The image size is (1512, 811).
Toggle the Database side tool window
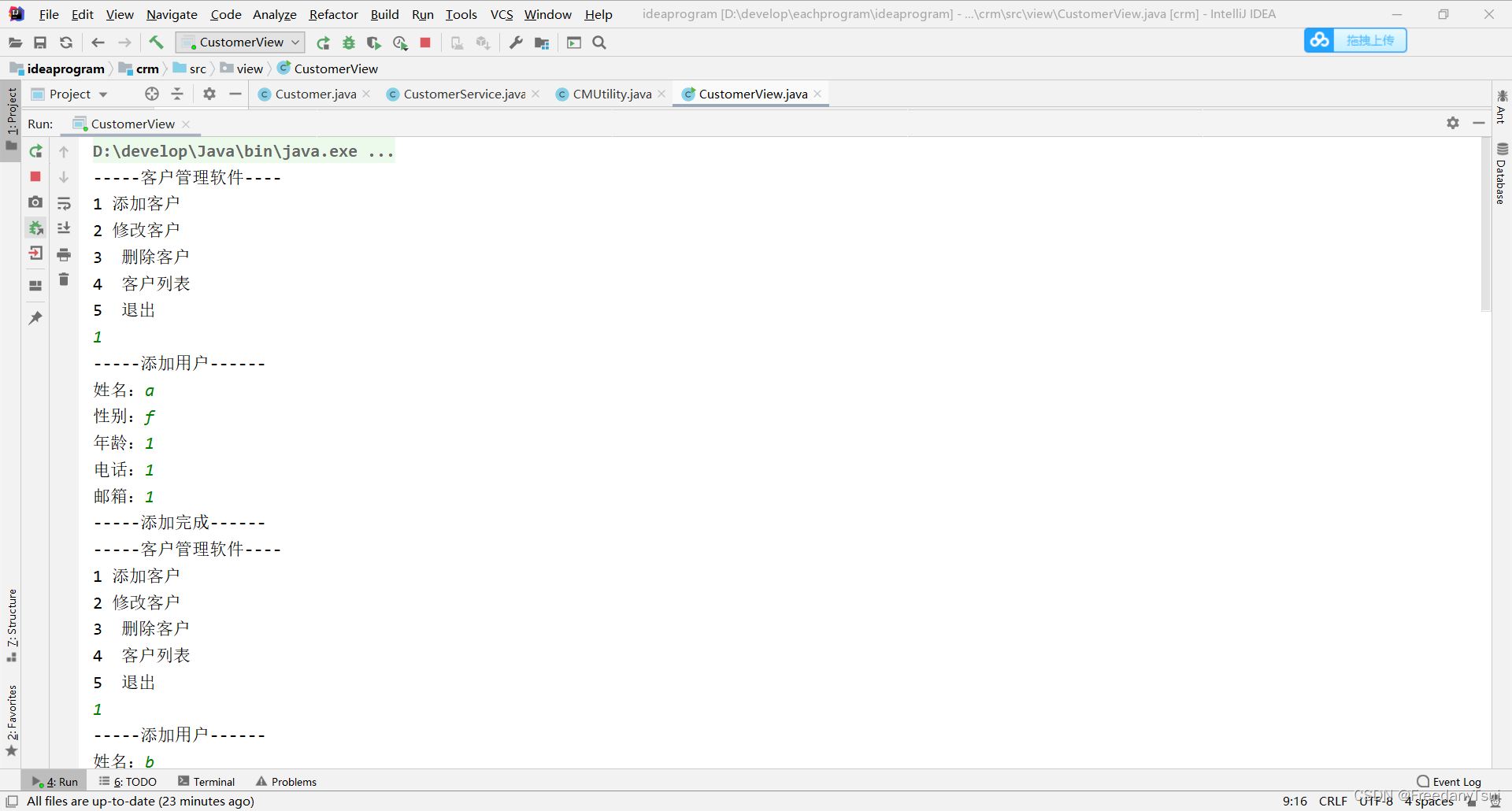(x=1502, y=173)
